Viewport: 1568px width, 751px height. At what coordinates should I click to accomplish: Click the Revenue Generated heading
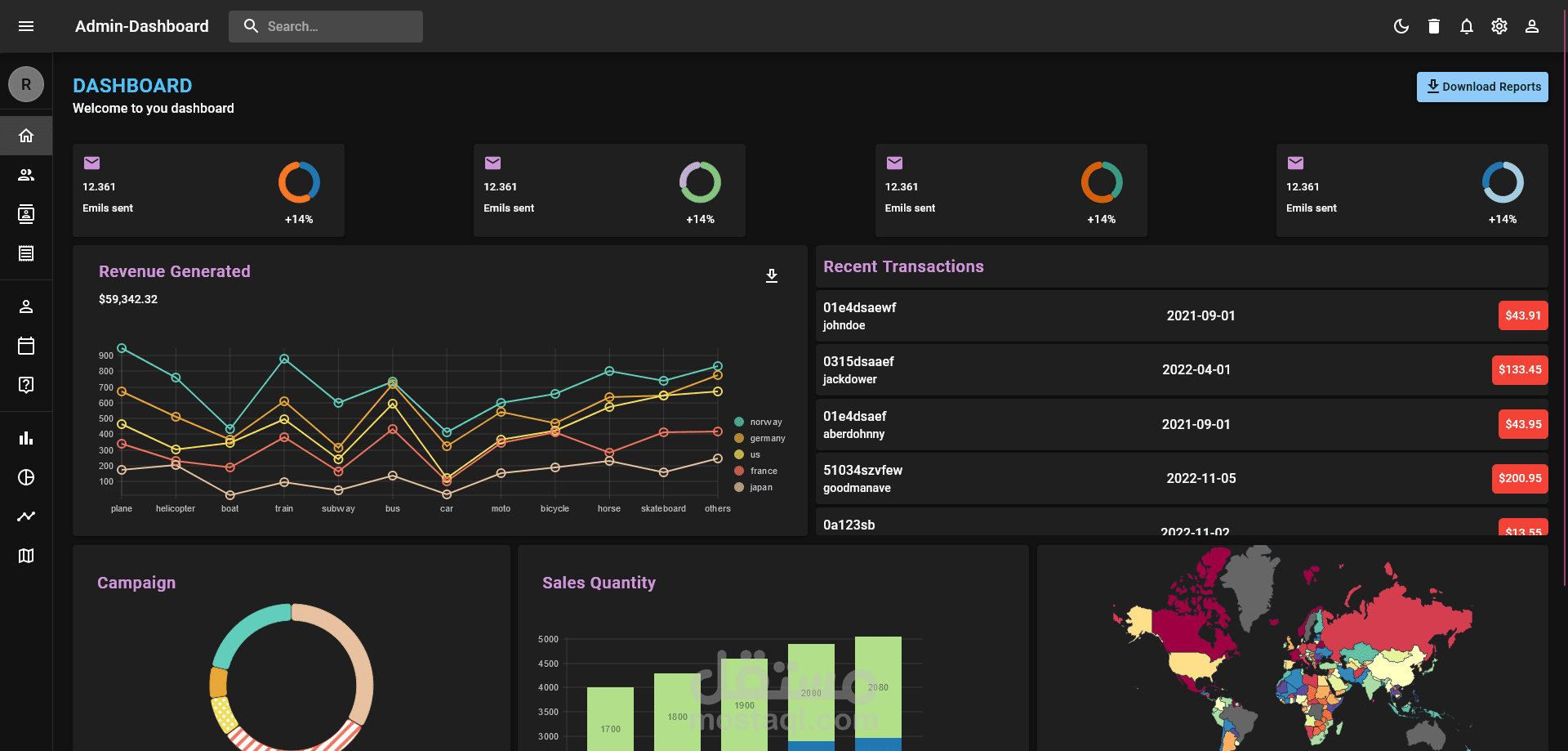(x=175, y=271)
